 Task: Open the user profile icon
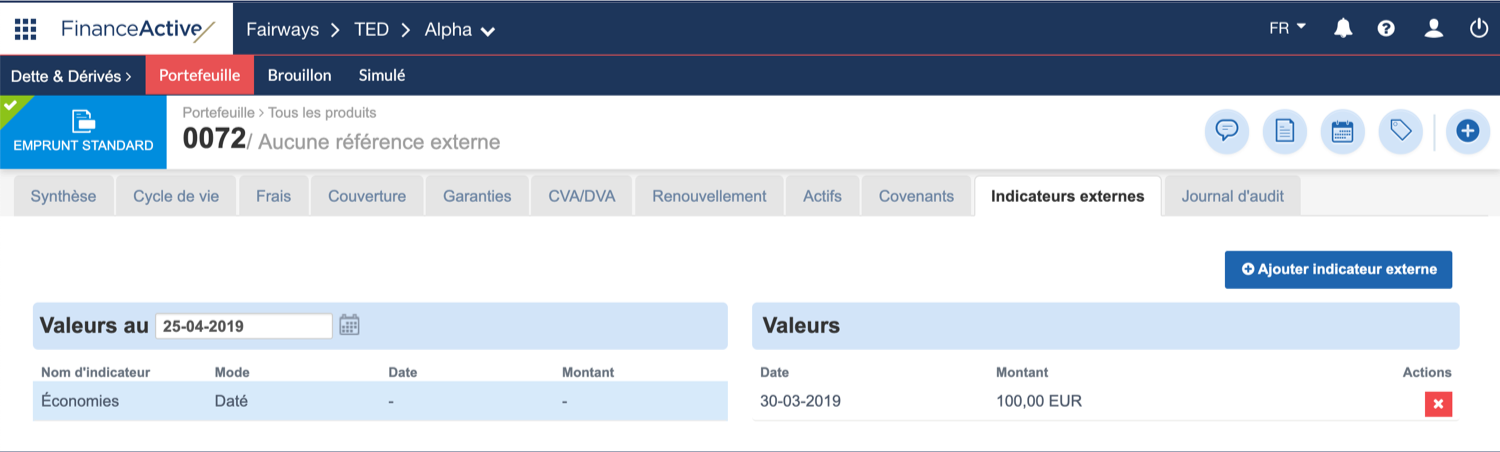point(1433,29)
